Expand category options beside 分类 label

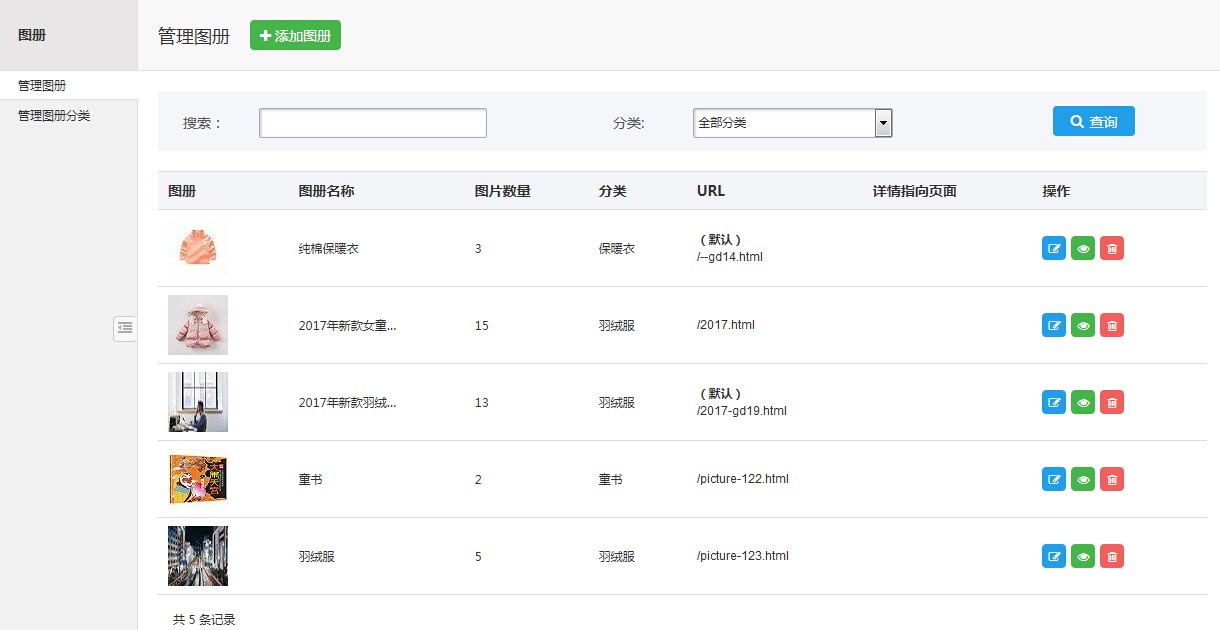882,123
